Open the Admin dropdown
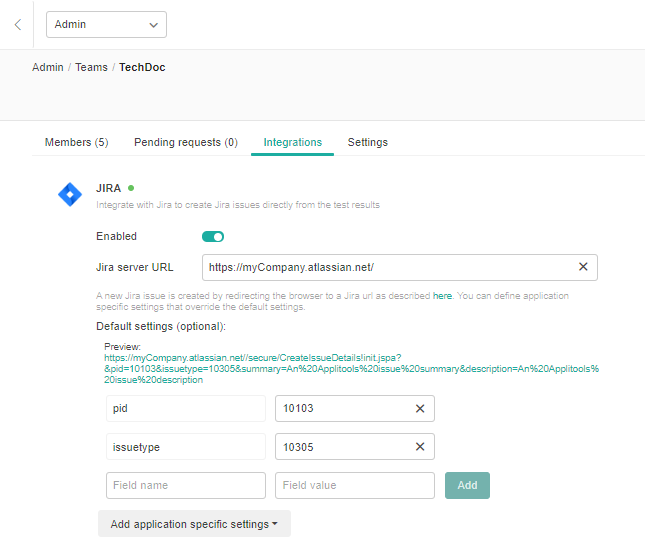This screenshot has width=645, height=553. 106,24
